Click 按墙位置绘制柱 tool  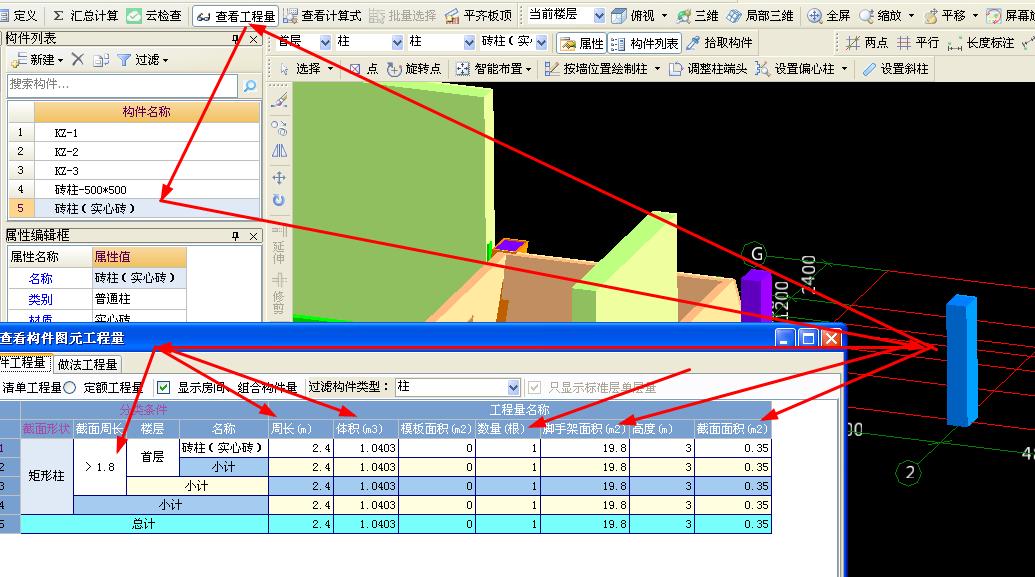(x=596, y=69)
